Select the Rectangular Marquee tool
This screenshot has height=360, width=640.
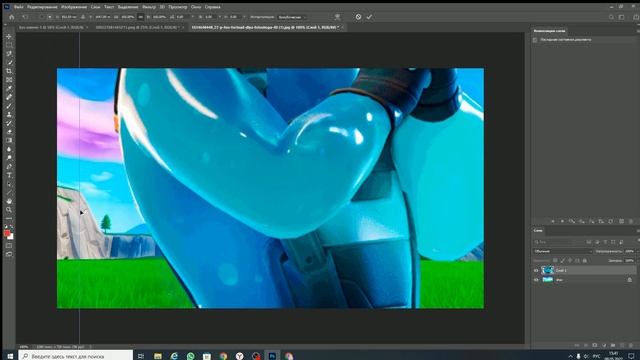point(9,45)
